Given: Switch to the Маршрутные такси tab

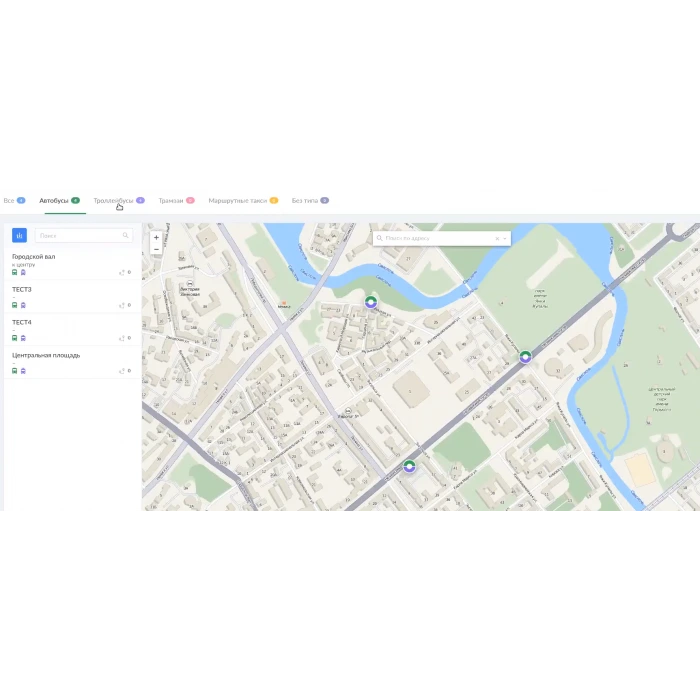Looking at the screenshot, I should 238,201.
